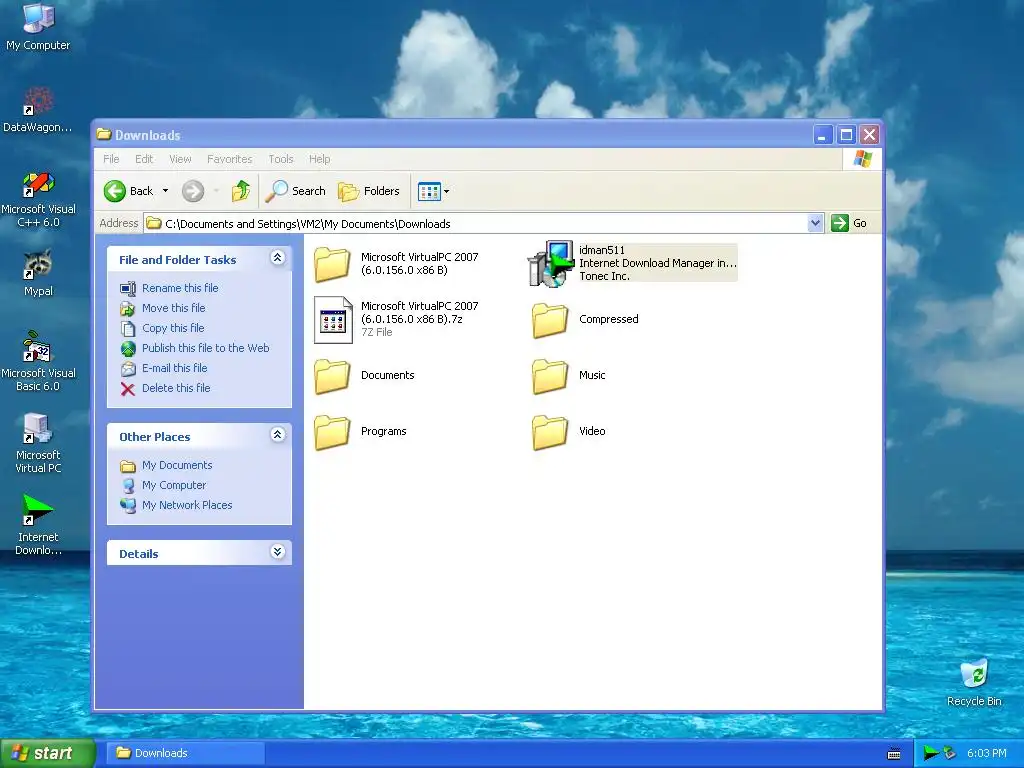Image resolution: width=1024 pixels, height=768 pixels.
Task: Launch Internet Download Manager desktop shortcut
Action: 38,525
